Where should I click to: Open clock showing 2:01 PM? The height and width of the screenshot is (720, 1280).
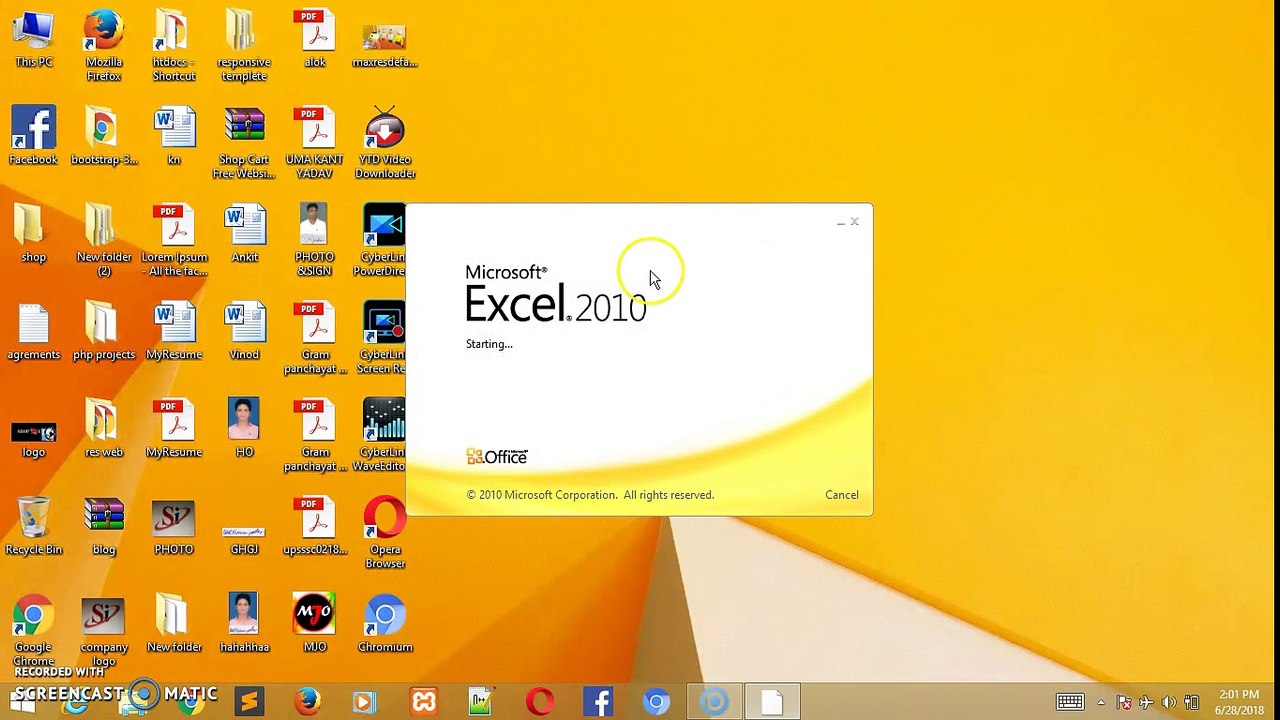tap(1239, 702)
